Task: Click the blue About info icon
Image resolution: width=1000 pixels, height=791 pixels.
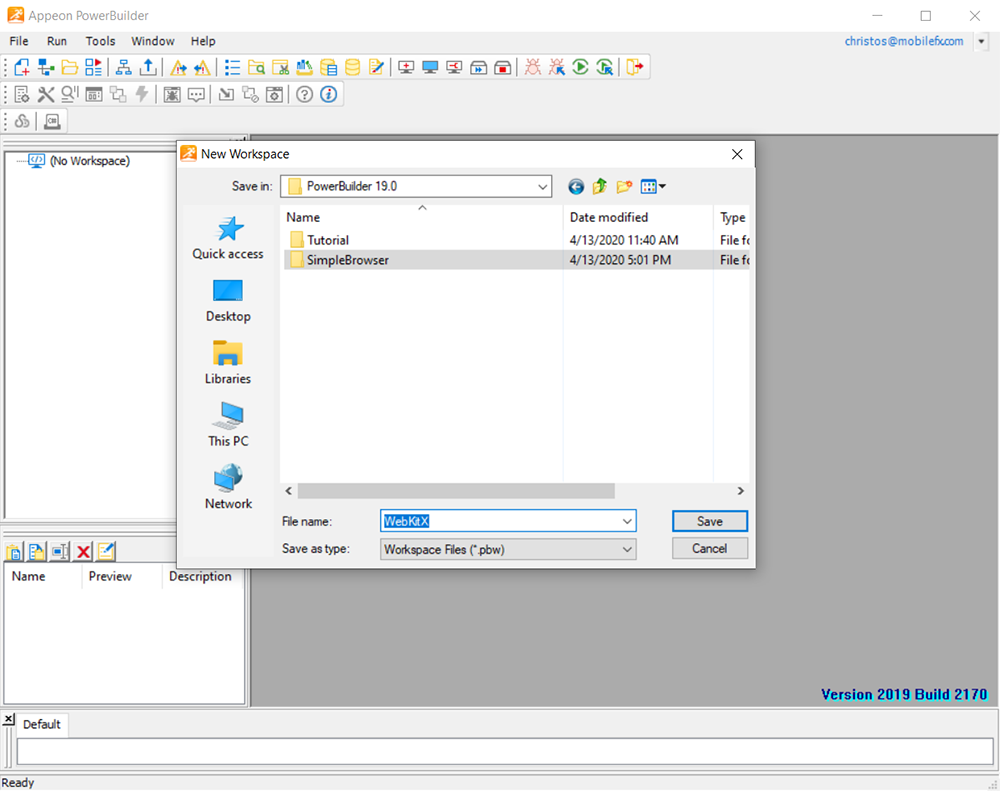Action: pyautogui.click(x=328, y=94)
